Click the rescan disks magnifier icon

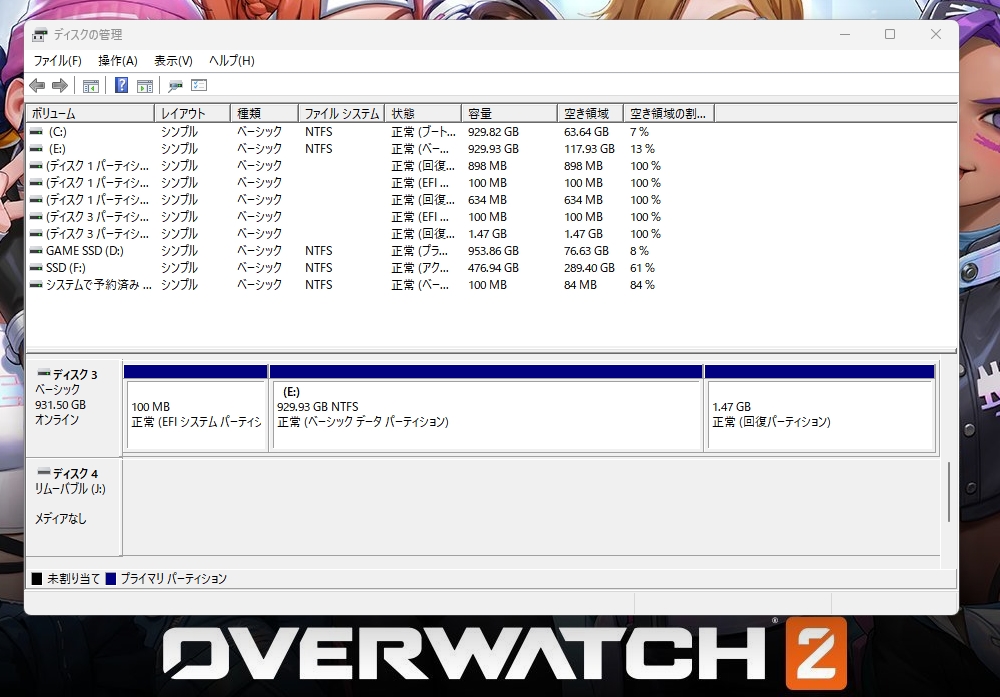[x=175, y=85]
